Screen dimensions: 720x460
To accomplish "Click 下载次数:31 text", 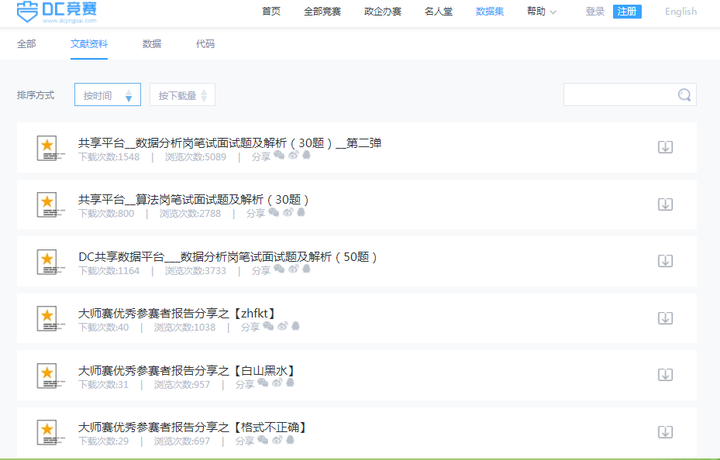I will point(103,385).
